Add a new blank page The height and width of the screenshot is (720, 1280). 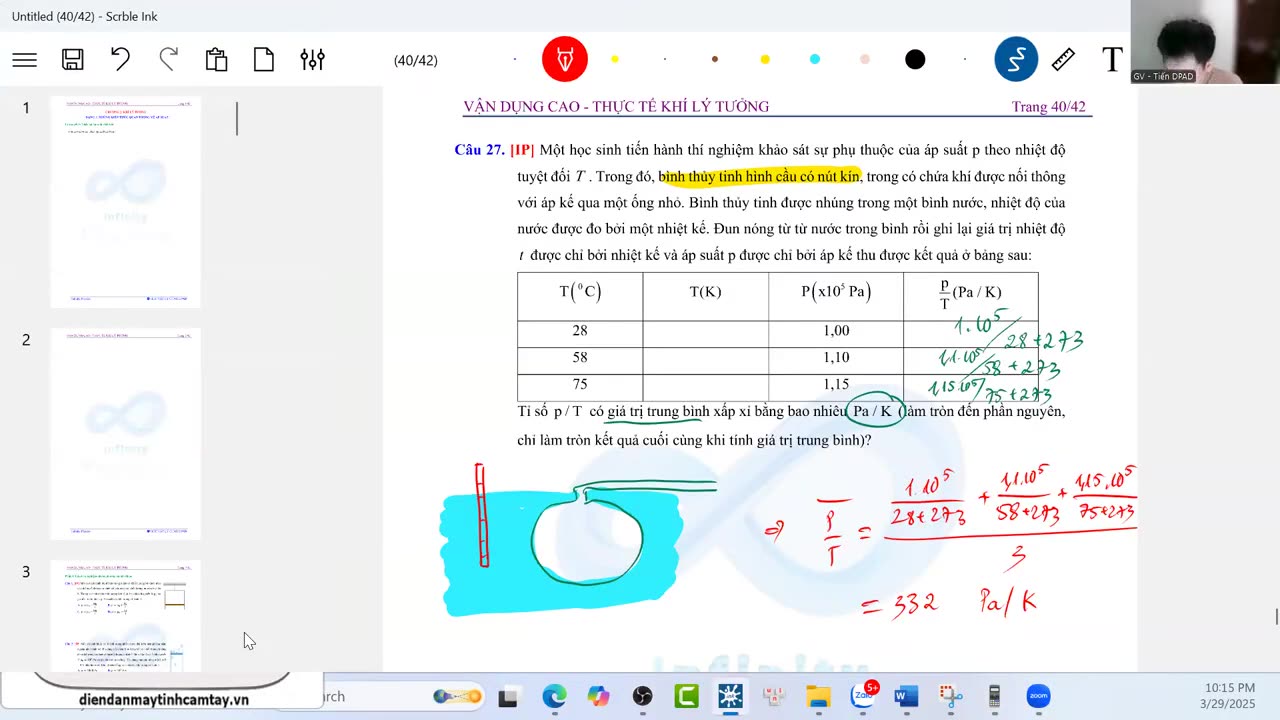264,60
